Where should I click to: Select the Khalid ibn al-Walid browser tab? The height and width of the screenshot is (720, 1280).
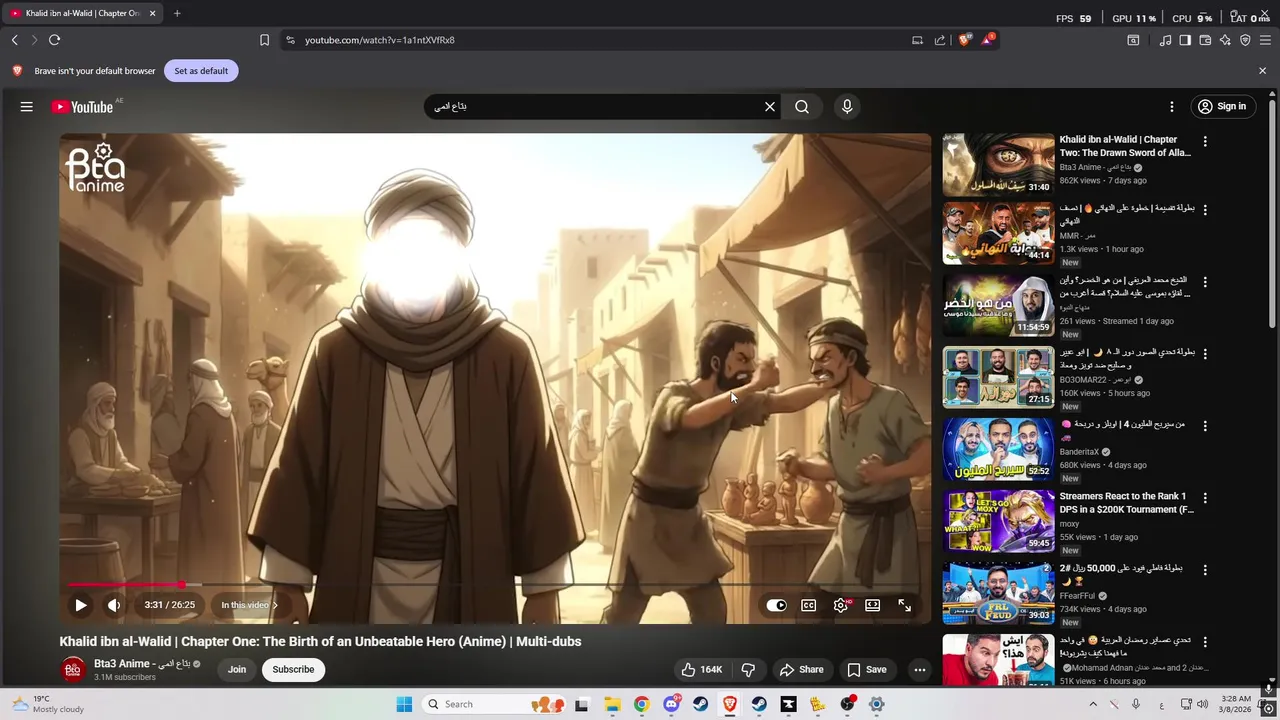pos(82,13)
